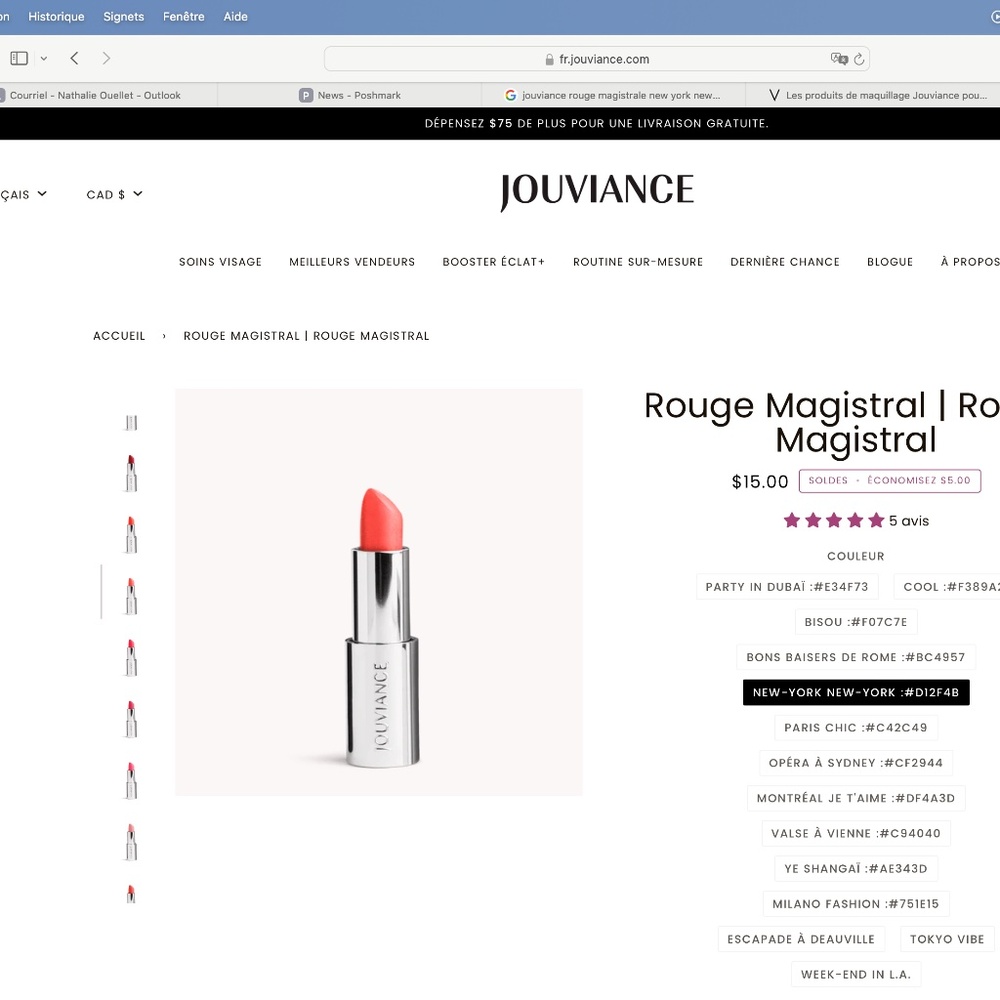Switch to the Google jouviance rouge magistrale tab
Viewport: 1000px width, 1000px height.
tap(613, 95)
